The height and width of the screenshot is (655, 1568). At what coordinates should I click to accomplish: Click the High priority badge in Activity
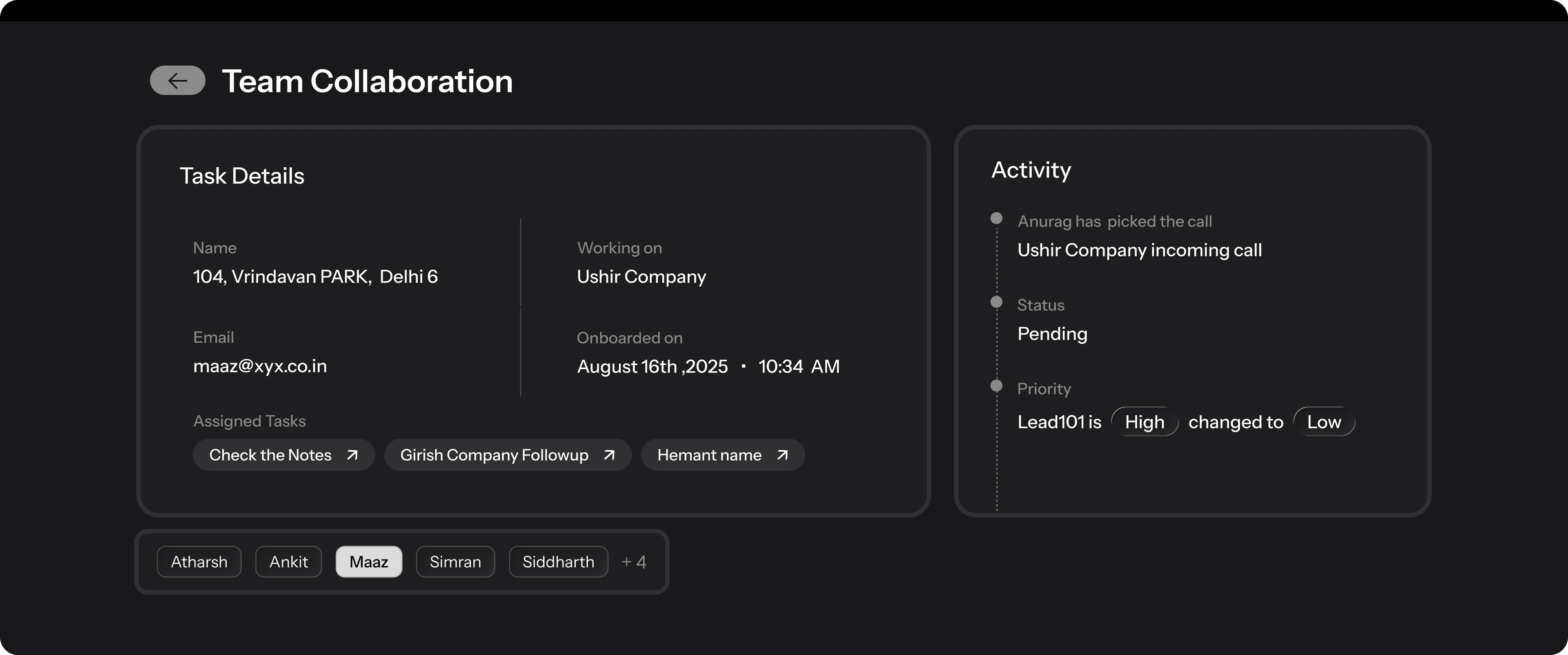coord(1145,422)
